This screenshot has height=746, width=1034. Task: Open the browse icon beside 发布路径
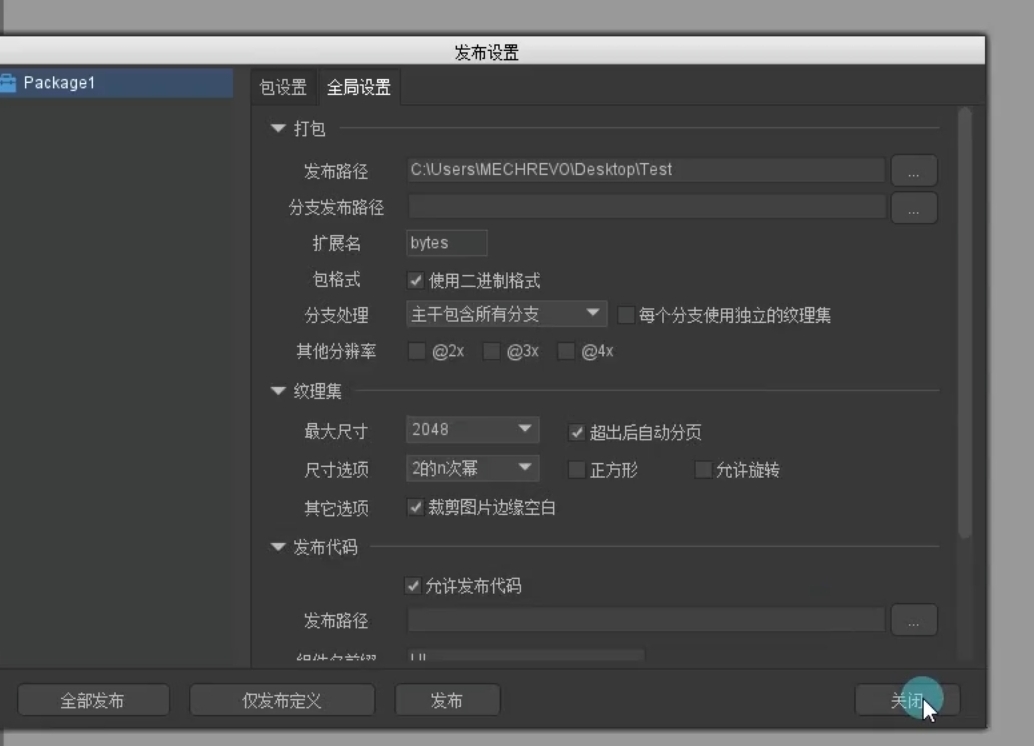point(913,170)
